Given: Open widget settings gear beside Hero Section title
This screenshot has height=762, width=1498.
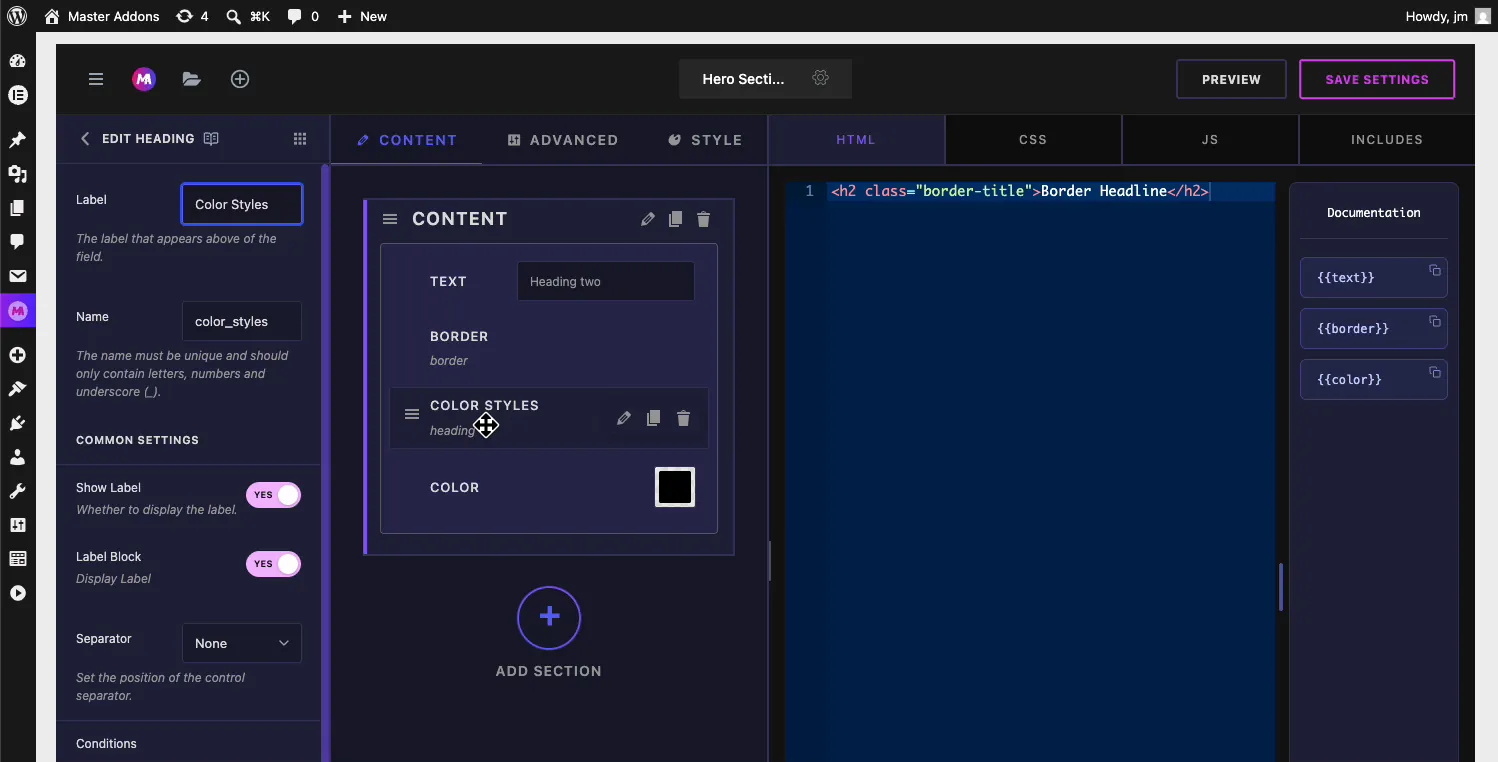Looking at the screenshot, I should (x=821, y=78).
